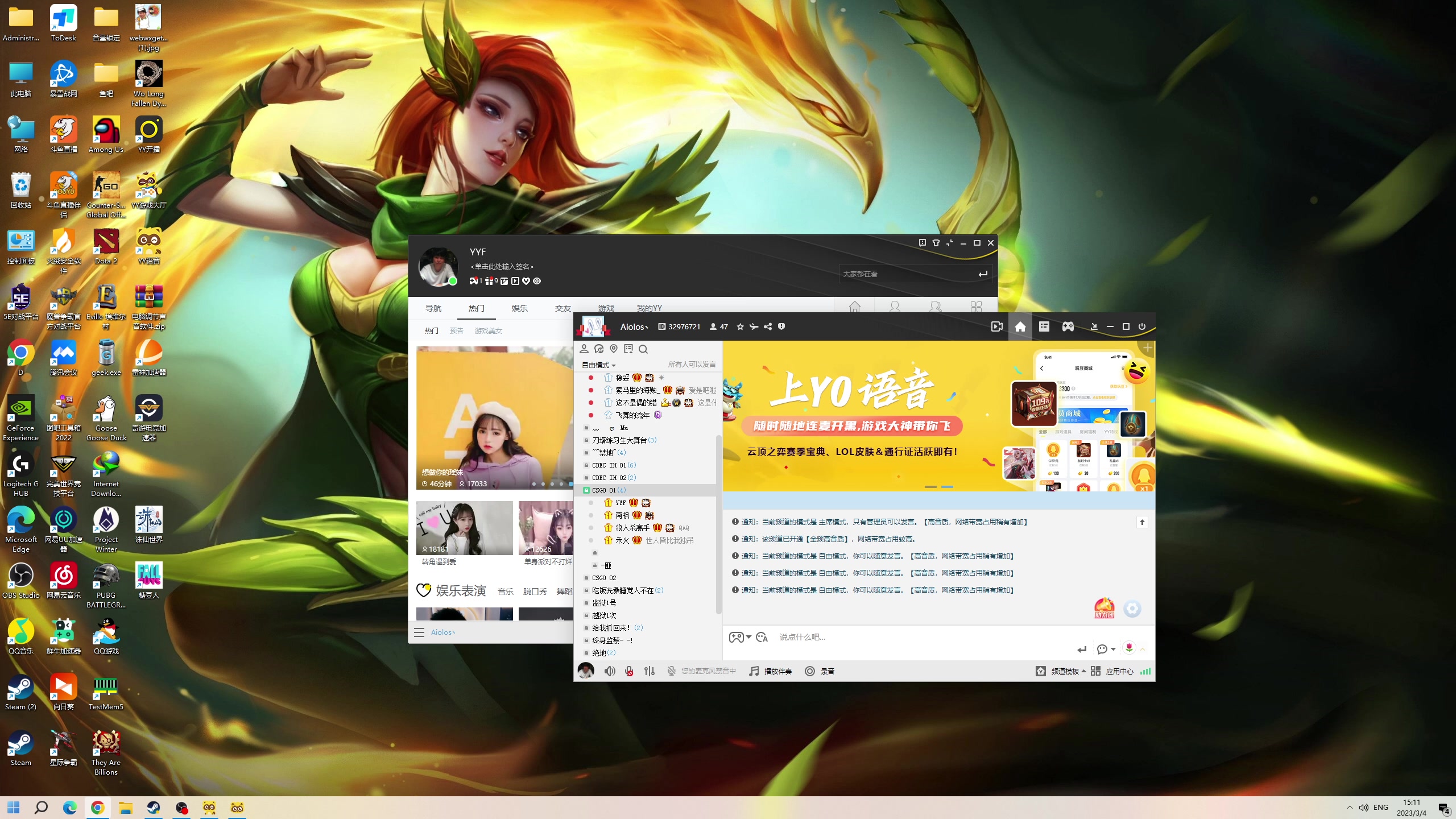Open the gift box badge under YYF name

click(489, 281)
